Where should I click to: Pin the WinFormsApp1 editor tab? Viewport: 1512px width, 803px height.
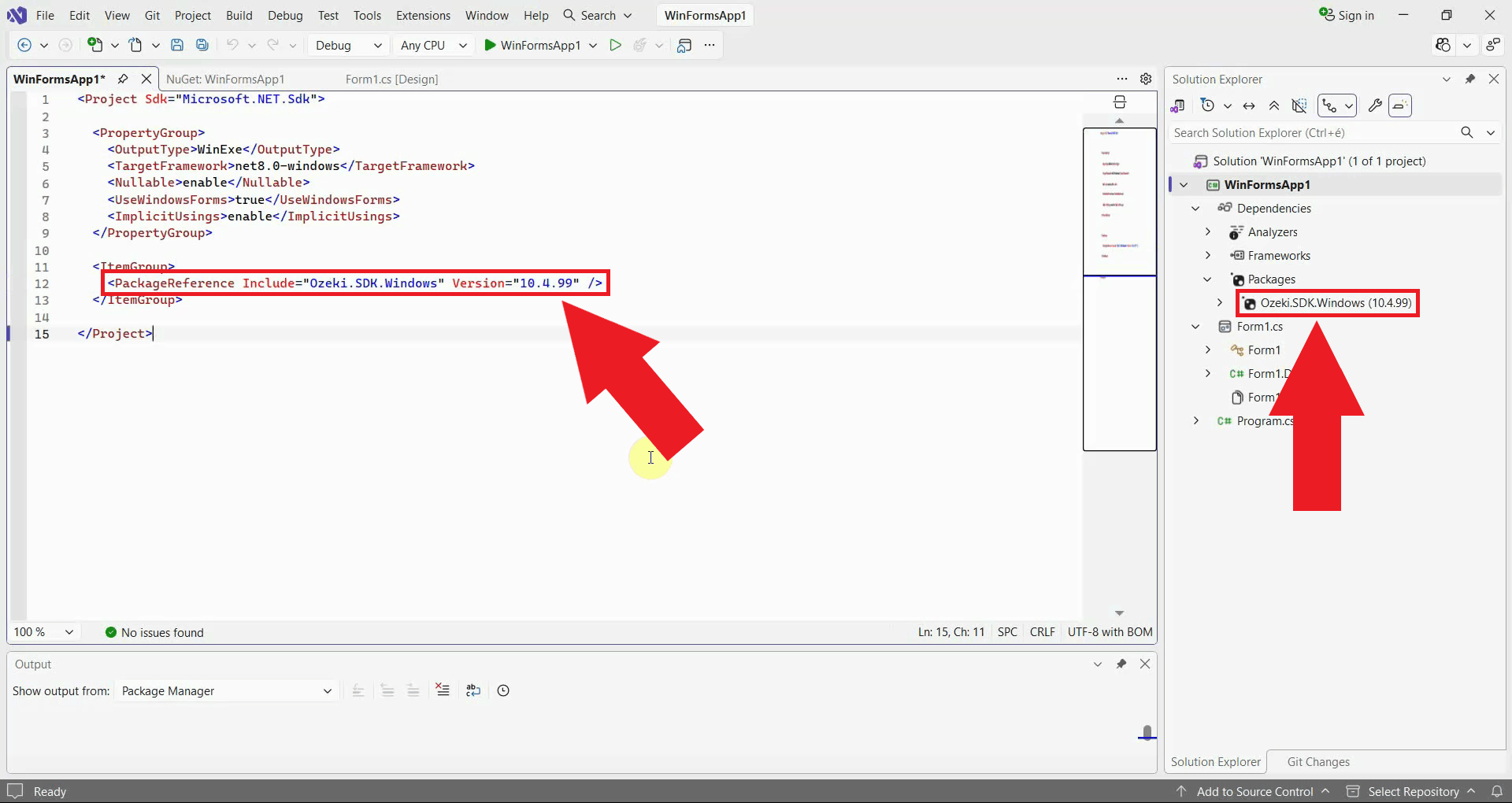coord(123,79)
